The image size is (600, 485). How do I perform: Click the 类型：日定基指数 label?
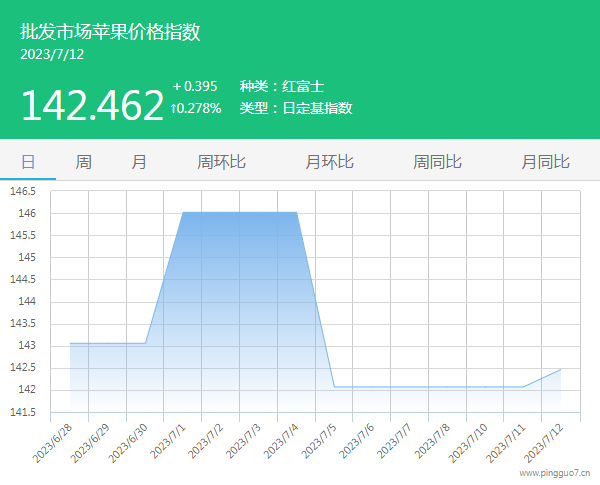(296, 108)
